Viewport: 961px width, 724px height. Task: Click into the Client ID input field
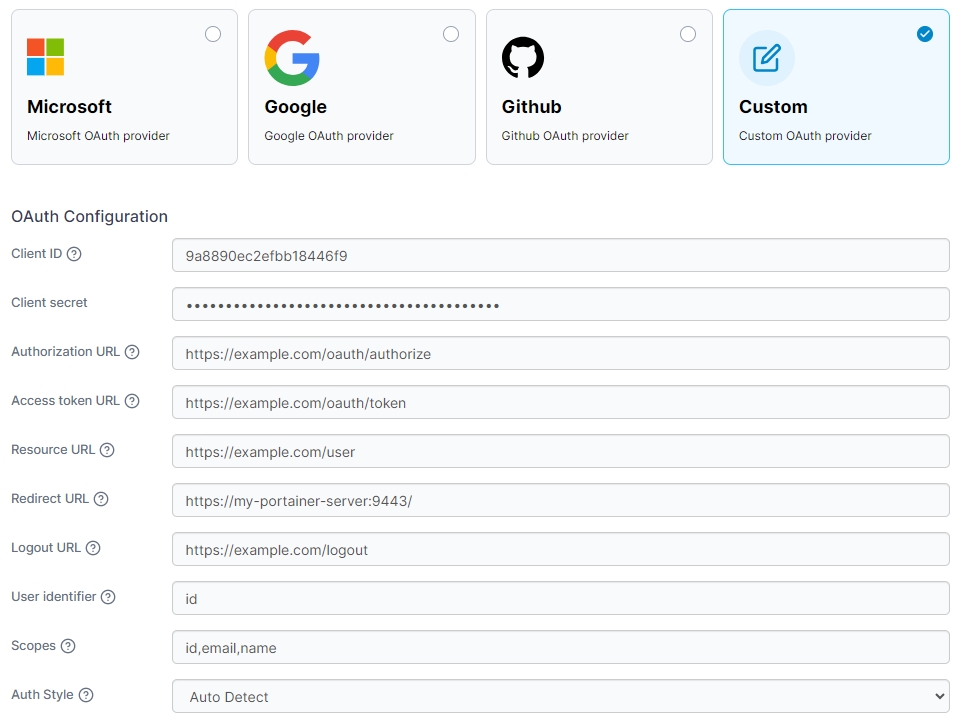(x=560, y=255)
